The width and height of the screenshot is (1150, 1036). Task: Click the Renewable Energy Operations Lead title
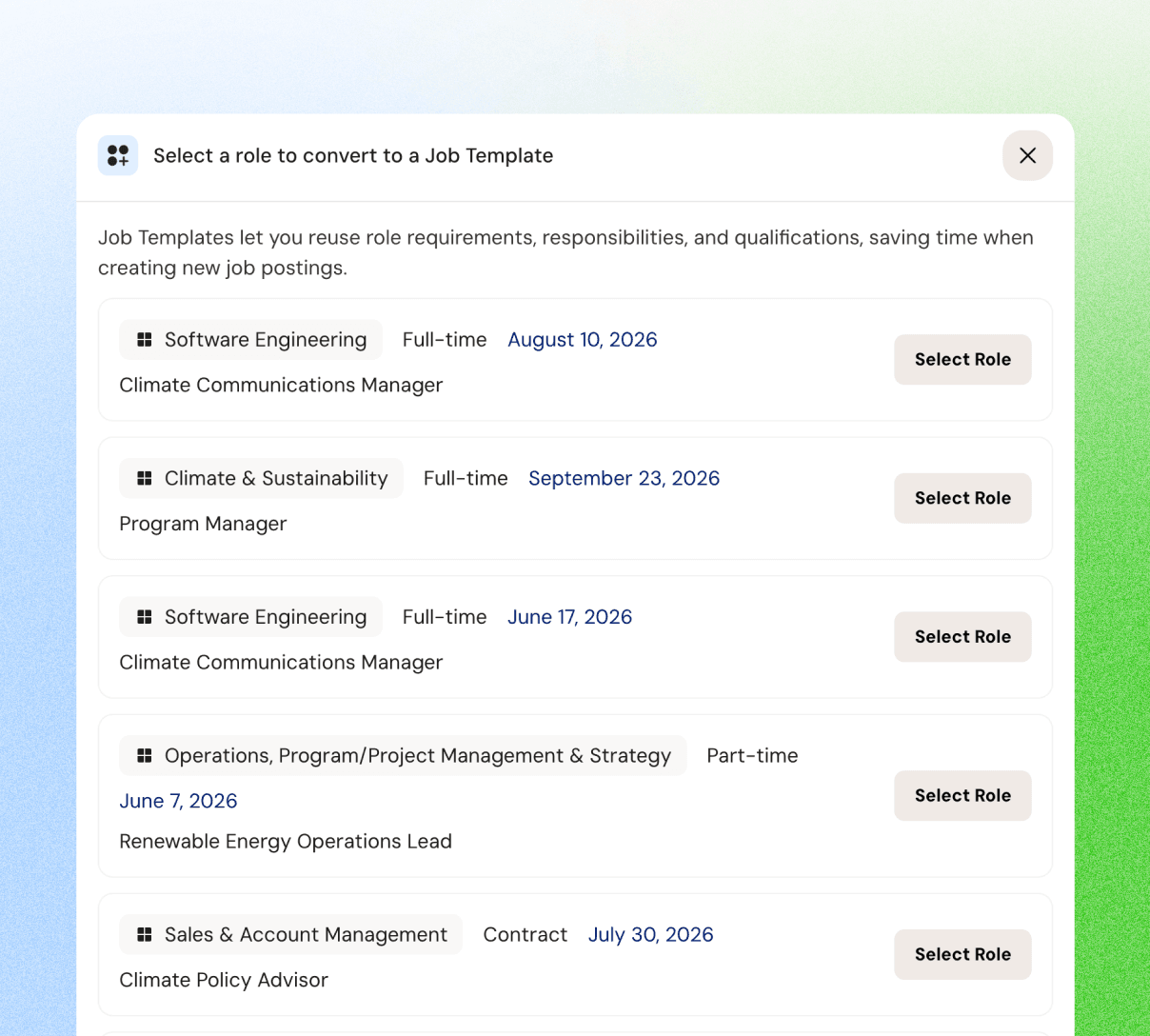pyautogui.click(x=286, y=842)
